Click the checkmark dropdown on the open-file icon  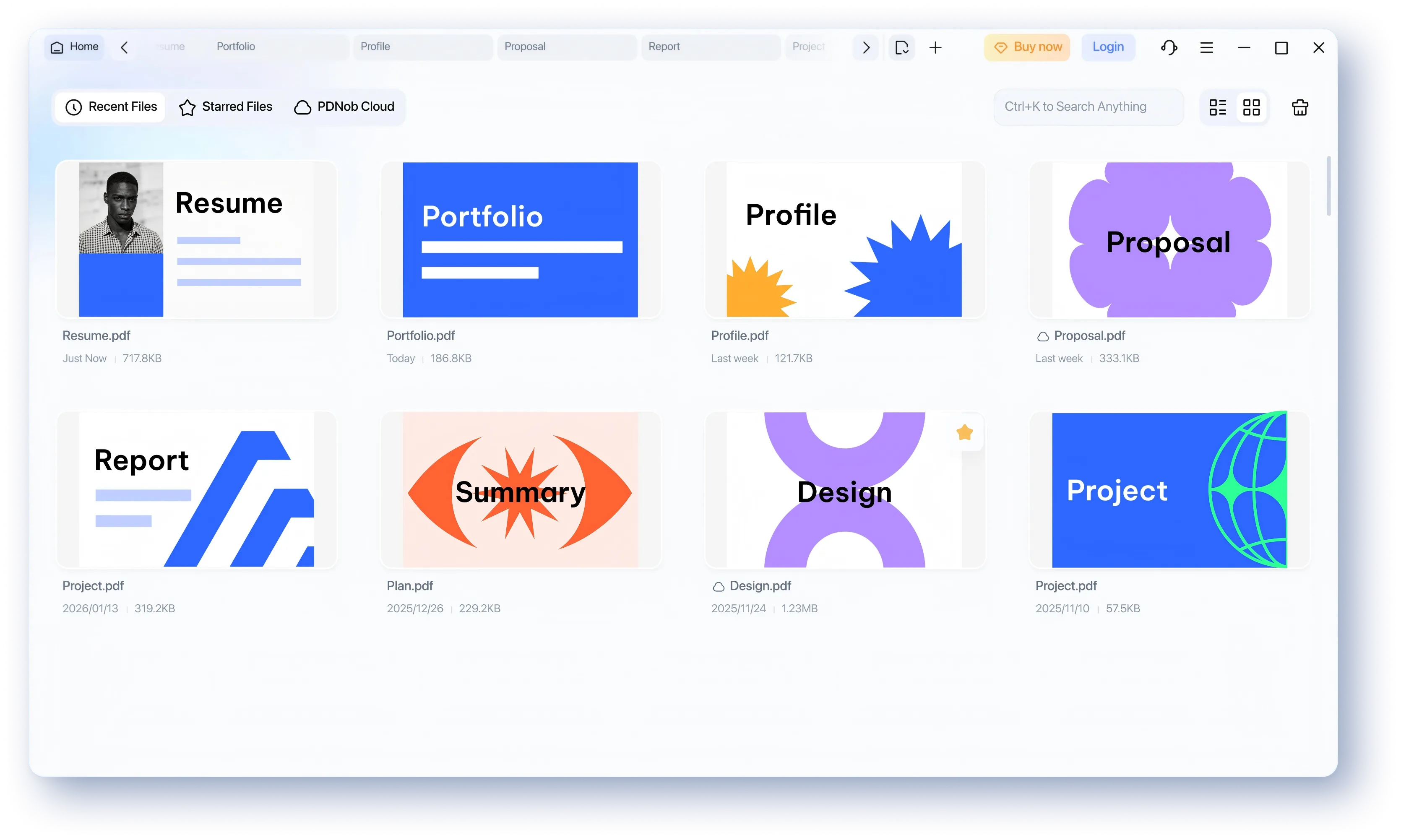(906, 51)
